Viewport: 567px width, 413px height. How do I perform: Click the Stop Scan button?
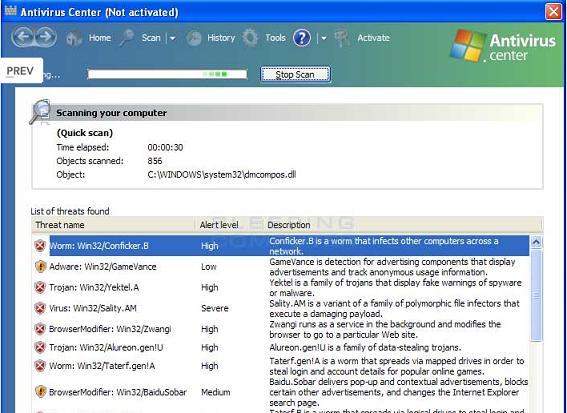(x=295, y=74)
